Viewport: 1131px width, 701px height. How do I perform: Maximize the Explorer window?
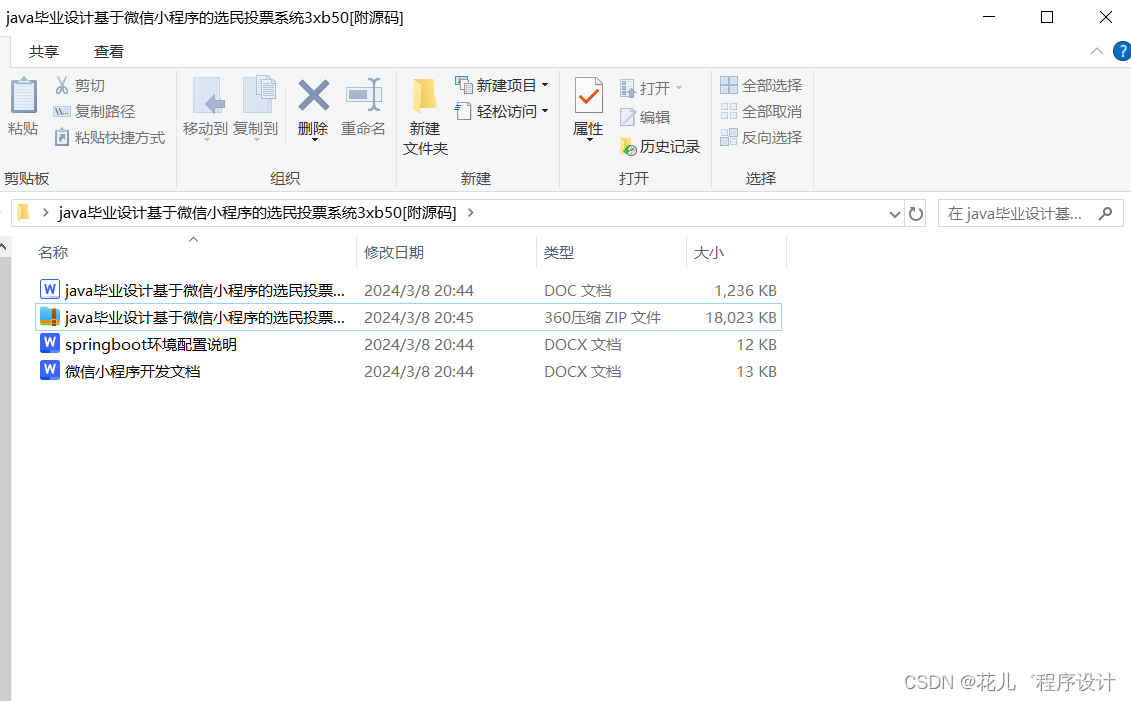pos(1047,17)
